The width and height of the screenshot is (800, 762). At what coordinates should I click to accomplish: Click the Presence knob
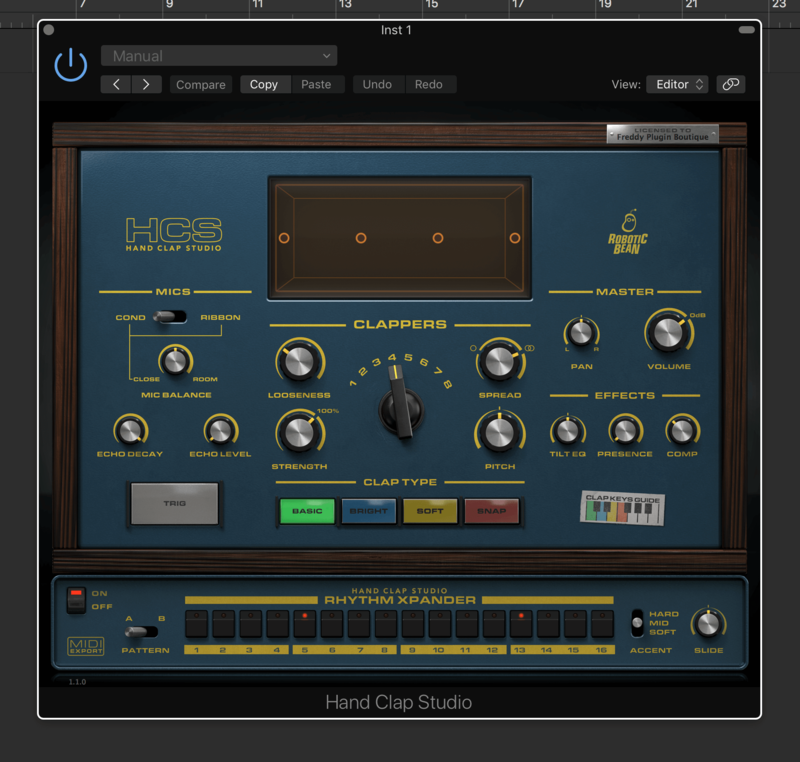coord(625,431)
